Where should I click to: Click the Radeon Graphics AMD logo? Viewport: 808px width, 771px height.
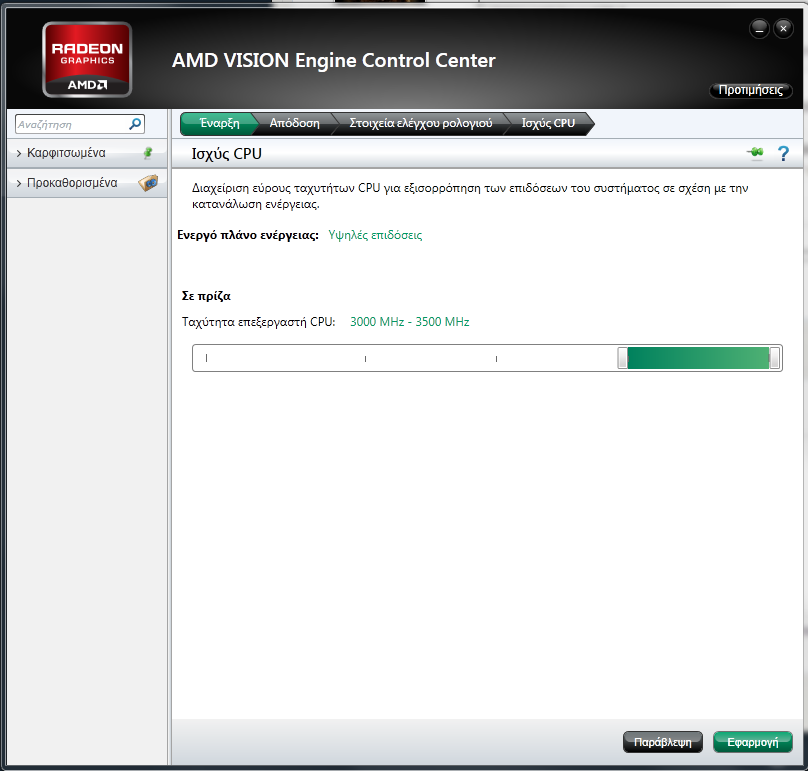point(87,59)
